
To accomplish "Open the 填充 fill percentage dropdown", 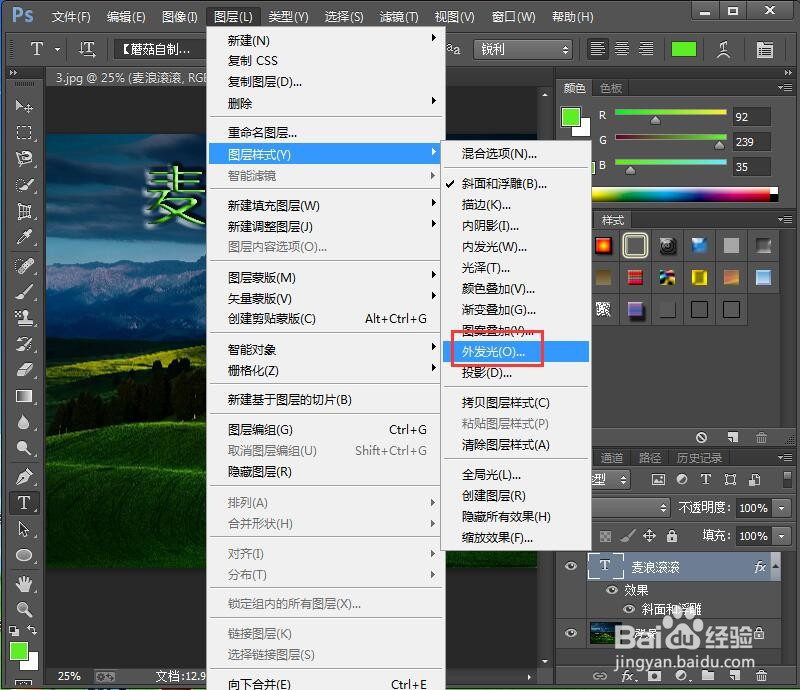I will (779, 536).
